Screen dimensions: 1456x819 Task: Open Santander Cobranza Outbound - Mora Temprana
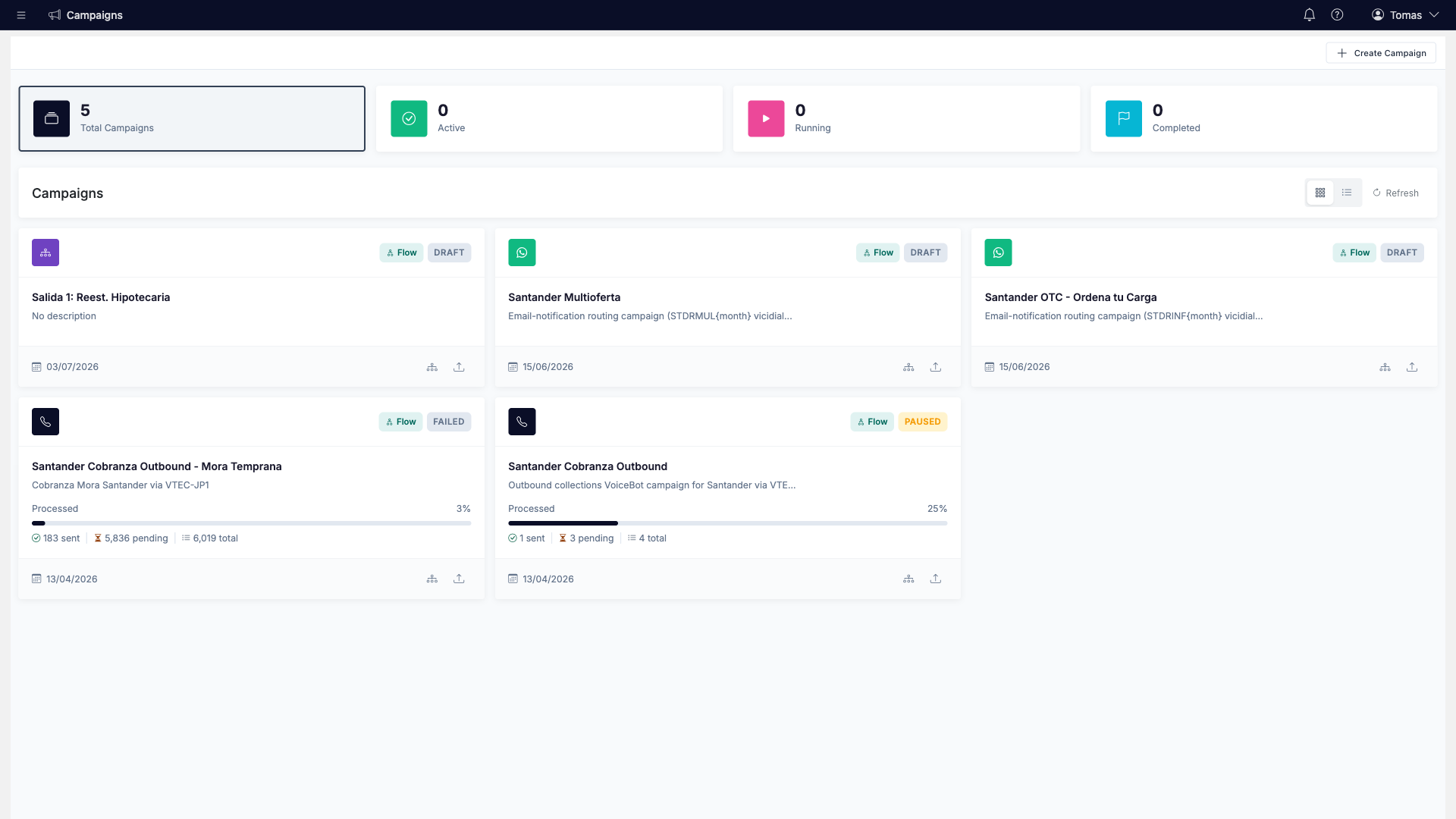(157, 466)
